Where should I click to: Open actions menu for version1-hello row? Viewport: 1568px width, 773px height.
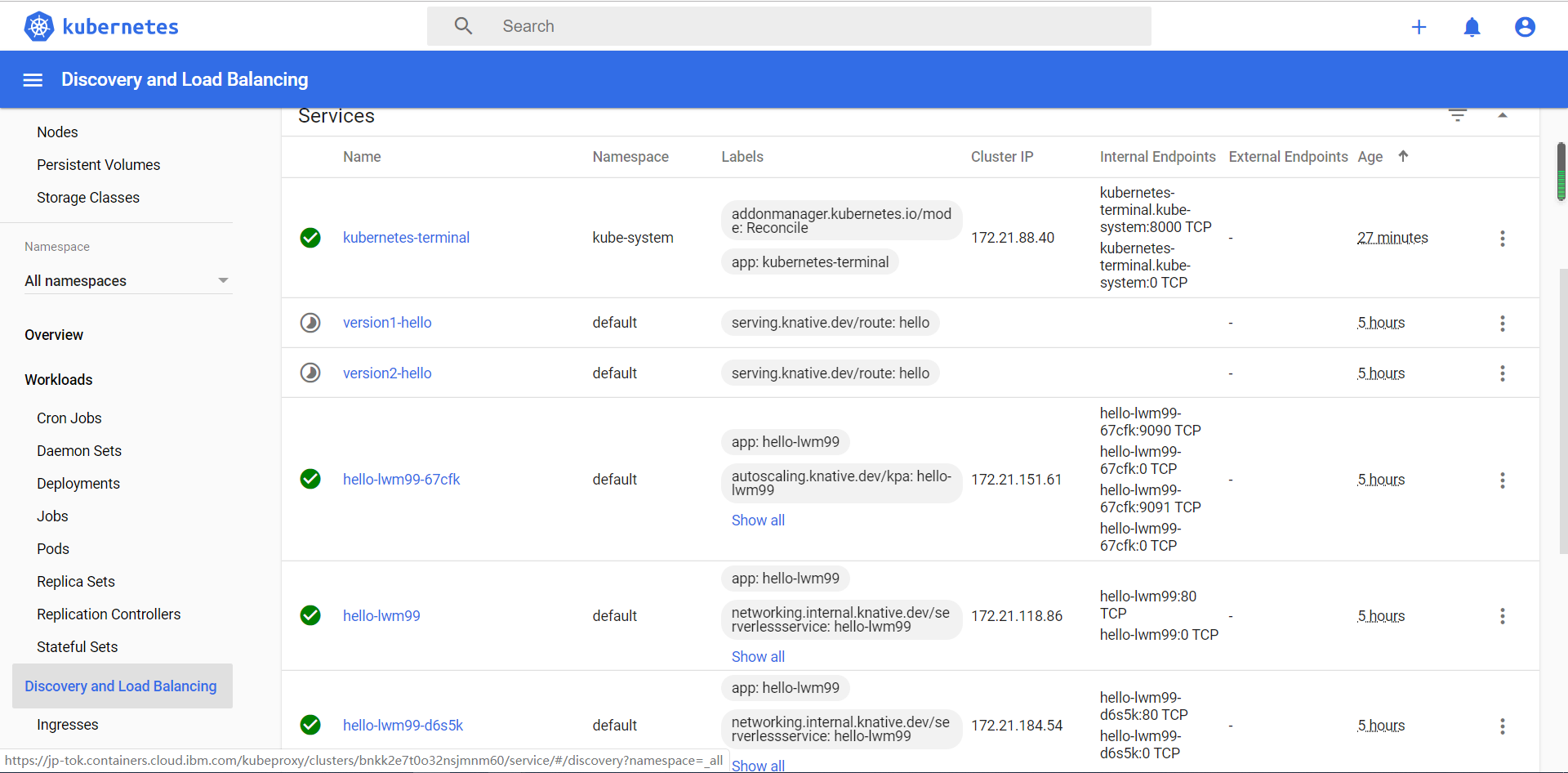(x=1502, y=324)
